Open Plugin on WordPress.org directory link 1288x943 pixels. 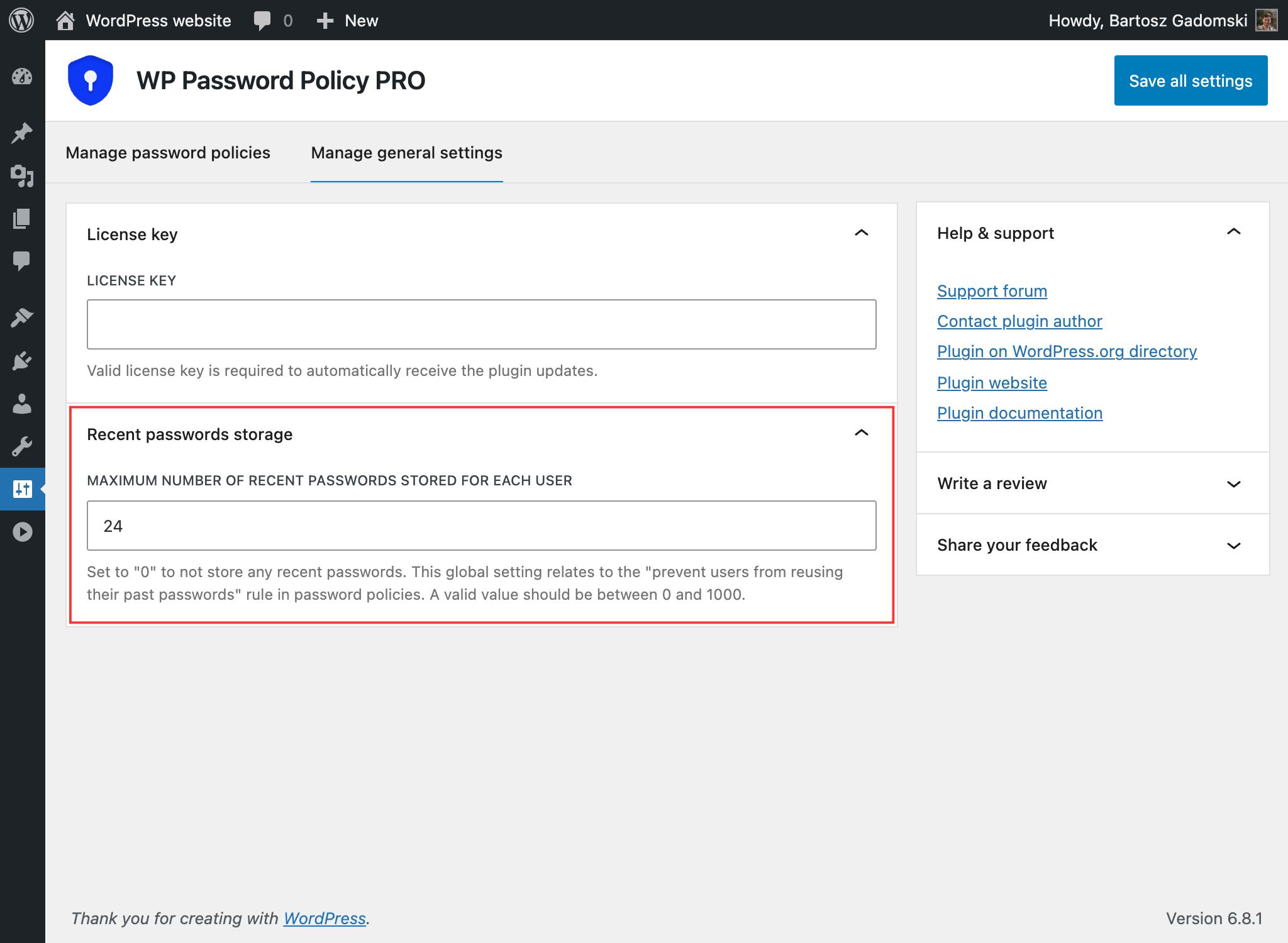tap(1067, 351)
